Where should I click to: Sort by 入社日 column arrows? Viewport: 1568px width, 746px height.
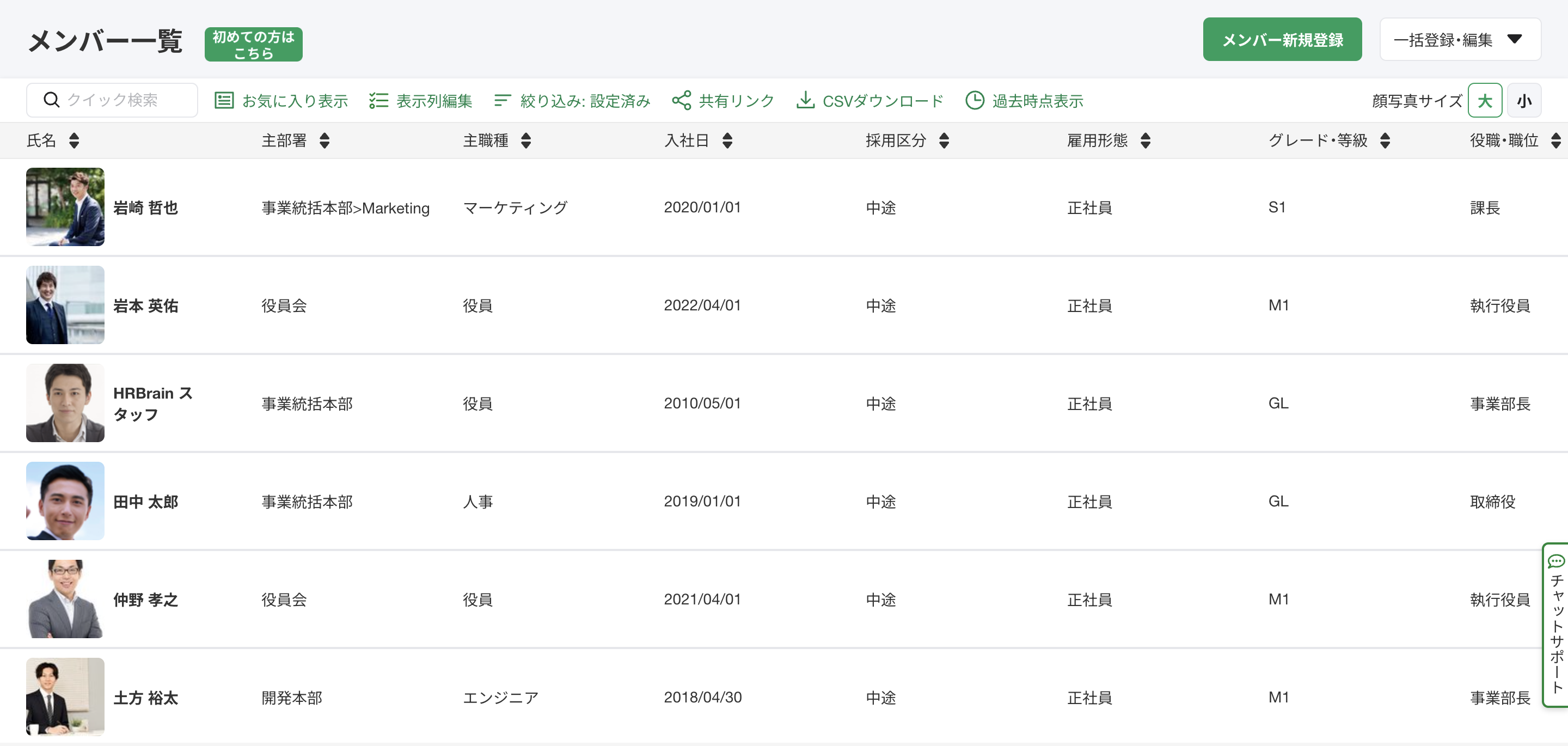tap(727, 140)
